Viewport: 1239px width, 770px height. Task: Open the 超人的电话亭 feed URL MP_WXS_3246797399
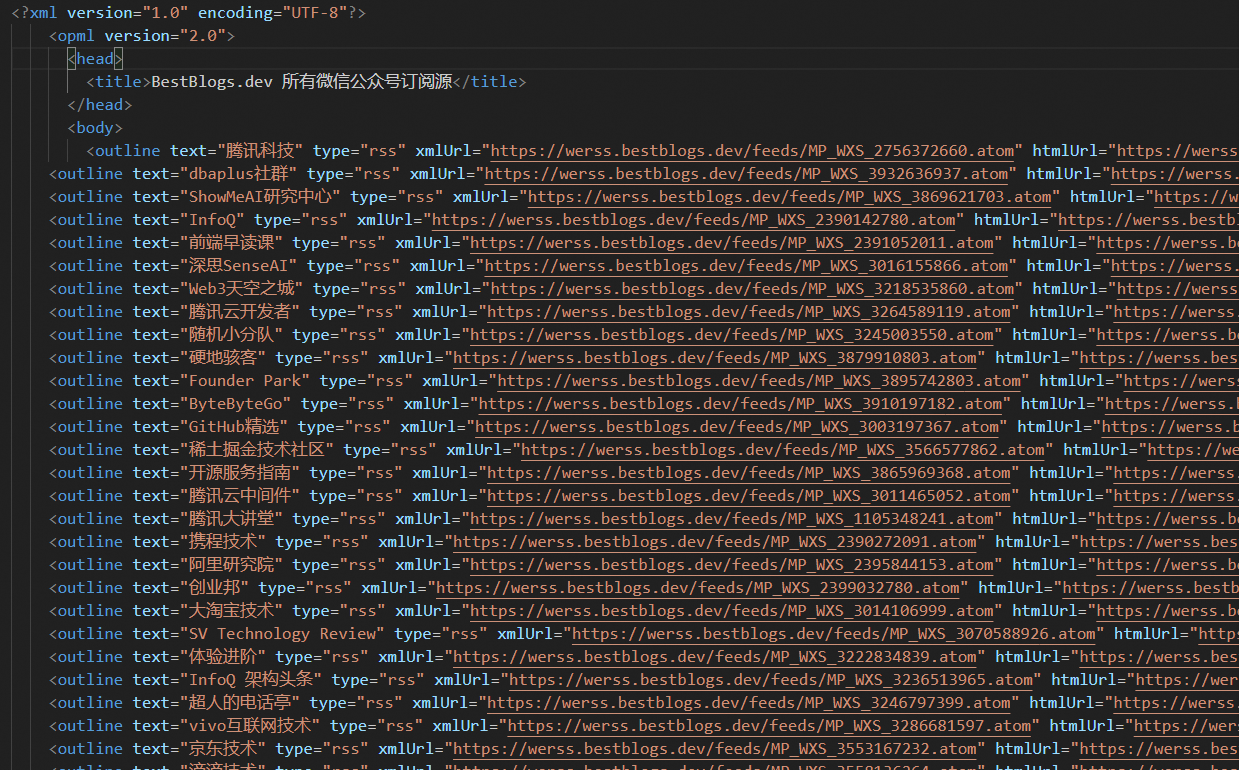(x=749, y=703)
